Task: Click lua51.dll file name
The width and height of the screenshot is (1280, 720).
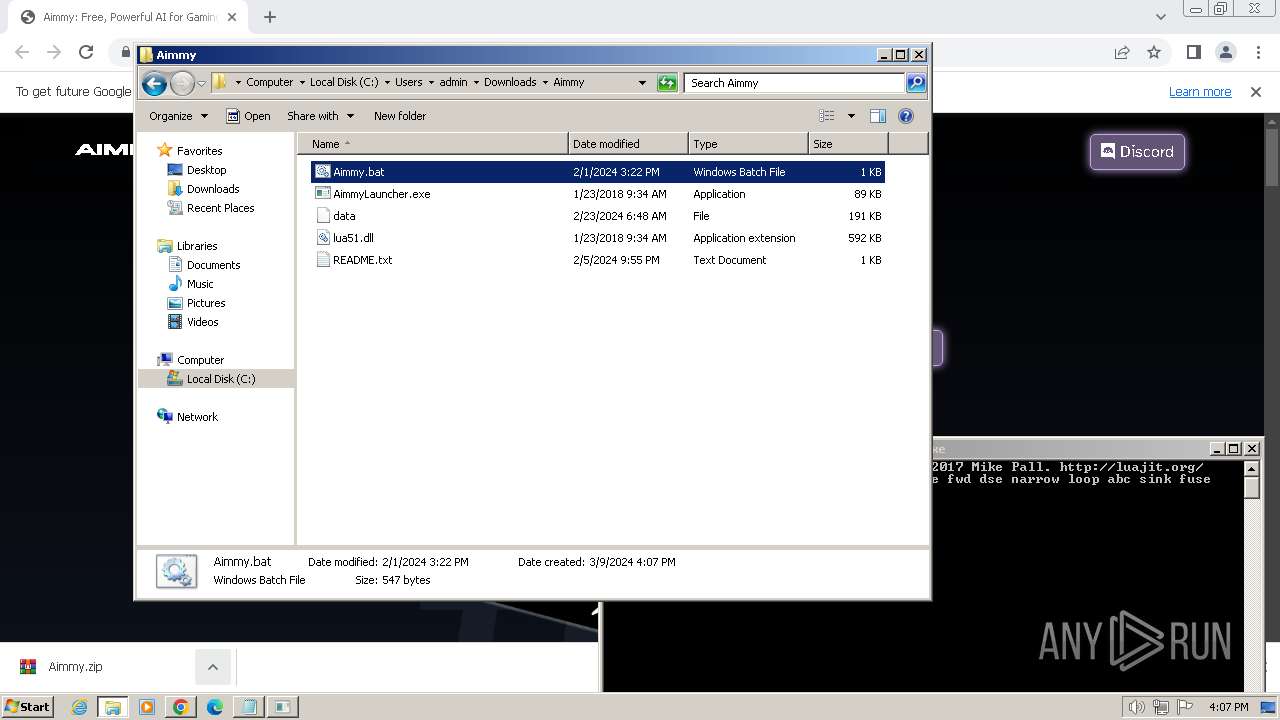Action: point(353,238)
